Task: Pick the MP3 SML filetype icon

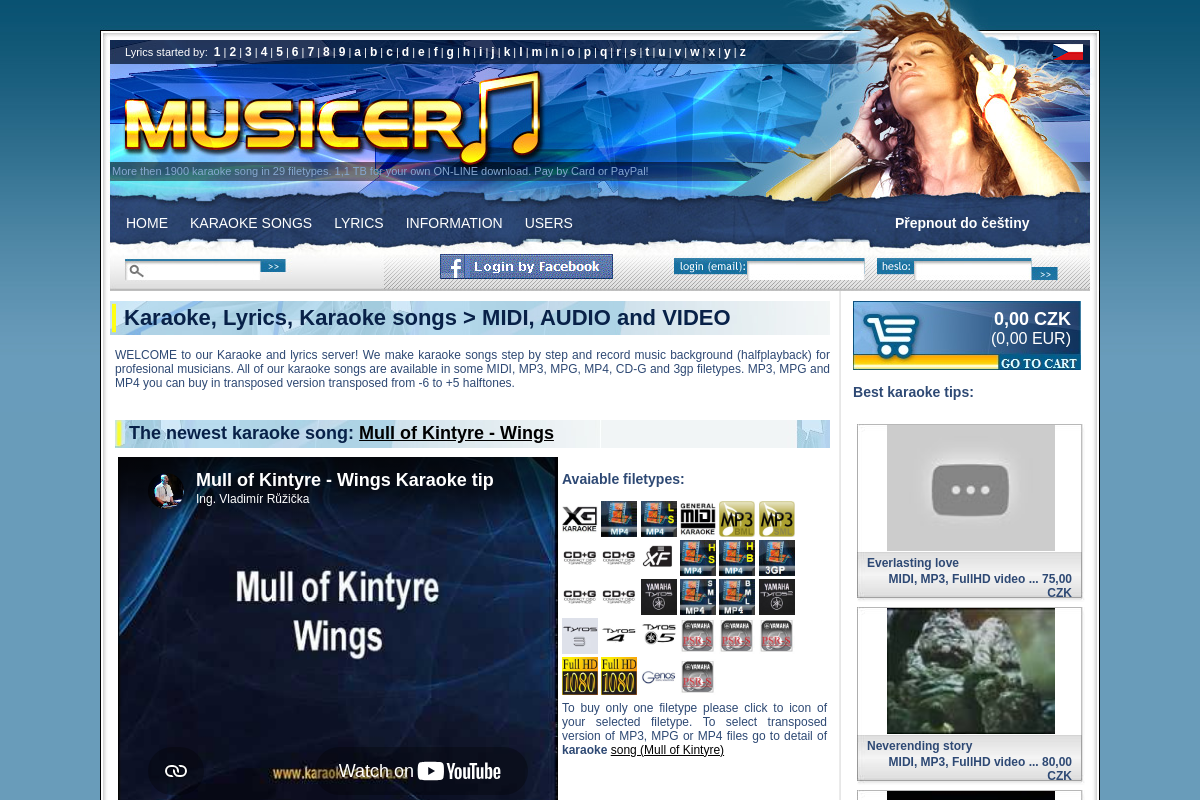Action: 777,519
